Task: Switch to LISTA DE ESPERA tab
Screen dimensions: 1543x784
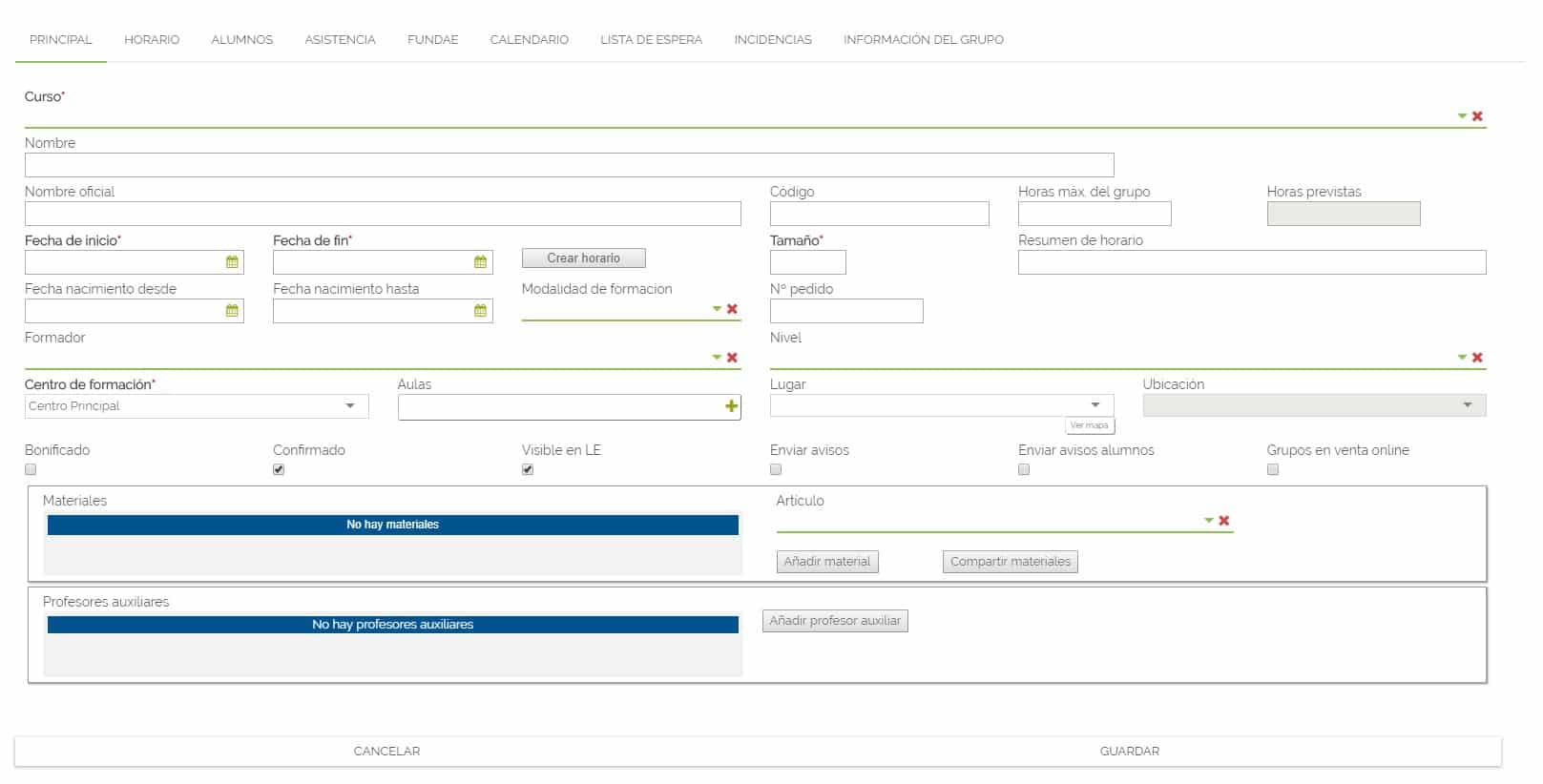Action: [x=651, y=40]
